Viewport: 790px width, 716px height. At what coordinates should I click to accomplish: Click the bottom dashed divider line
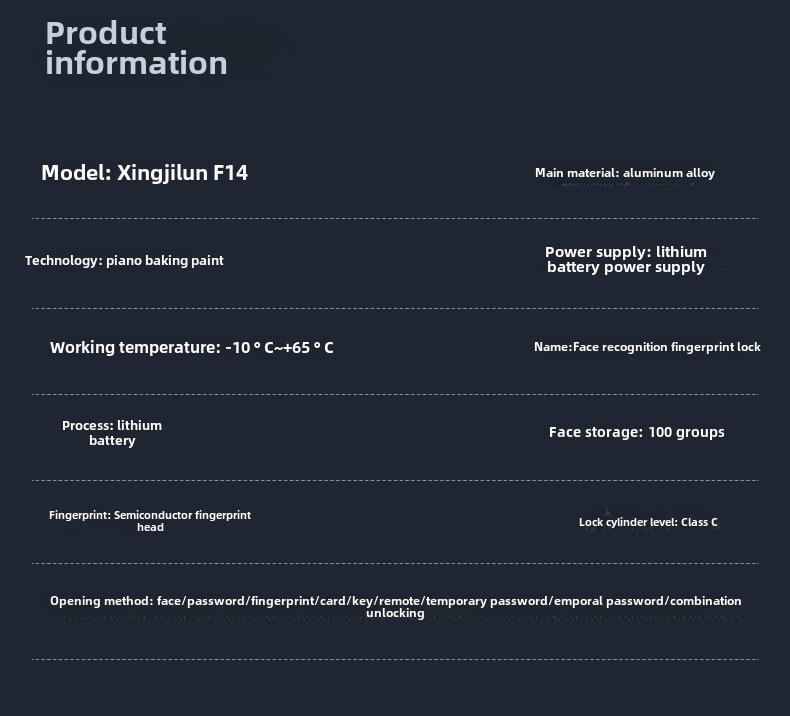click(396, 659)
